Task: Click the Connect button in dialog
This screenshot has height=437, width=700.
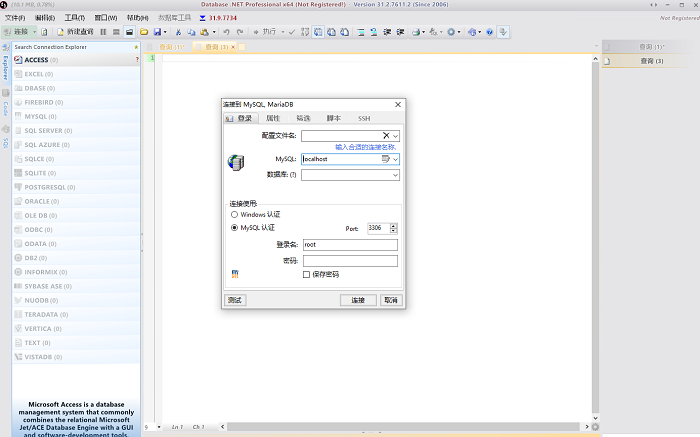Action: pyautogui.click(x=358, y=300)
